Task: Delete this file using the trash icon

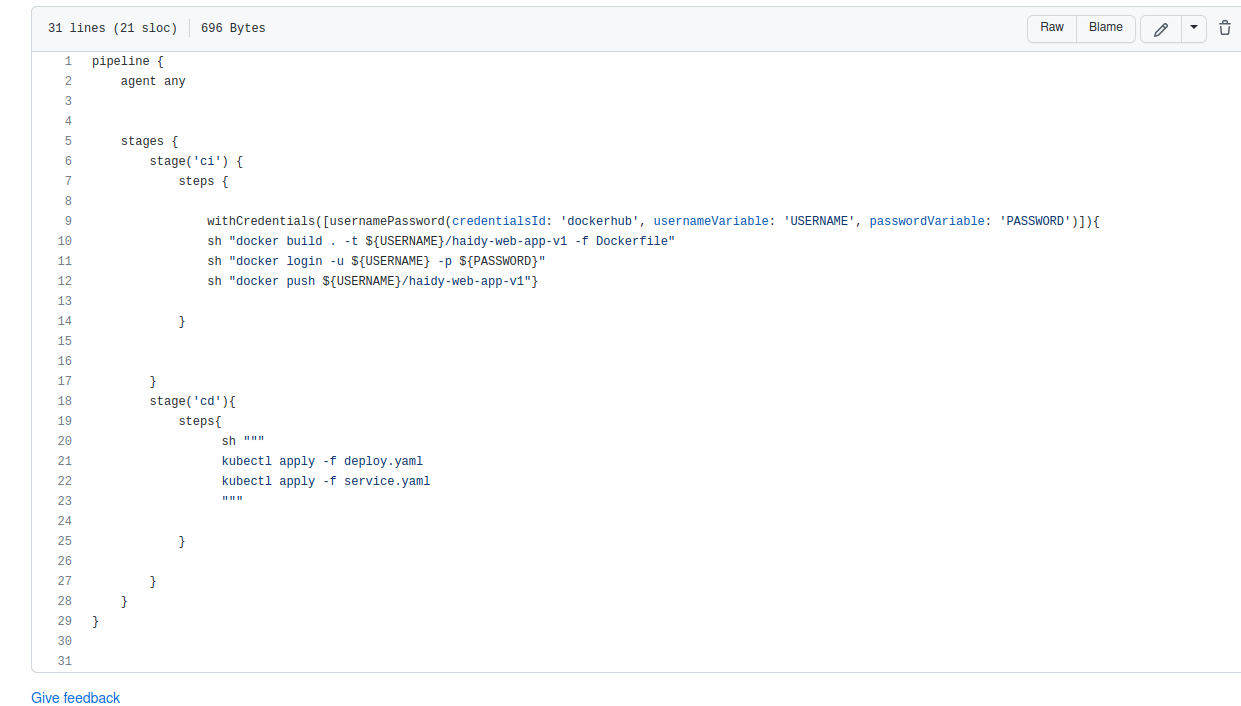Action: click(1225, 28)
